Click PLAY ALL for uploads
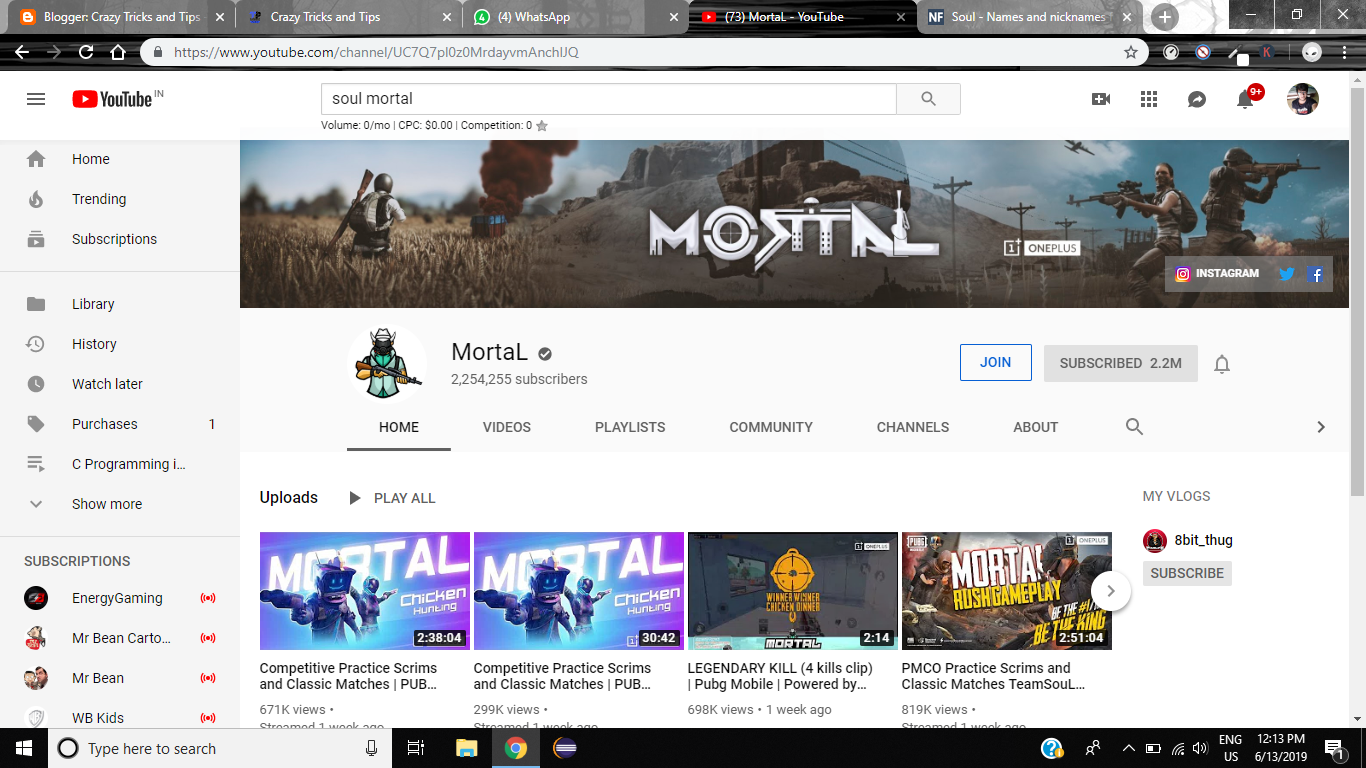 pyautogui.click(x=392, y=498)
